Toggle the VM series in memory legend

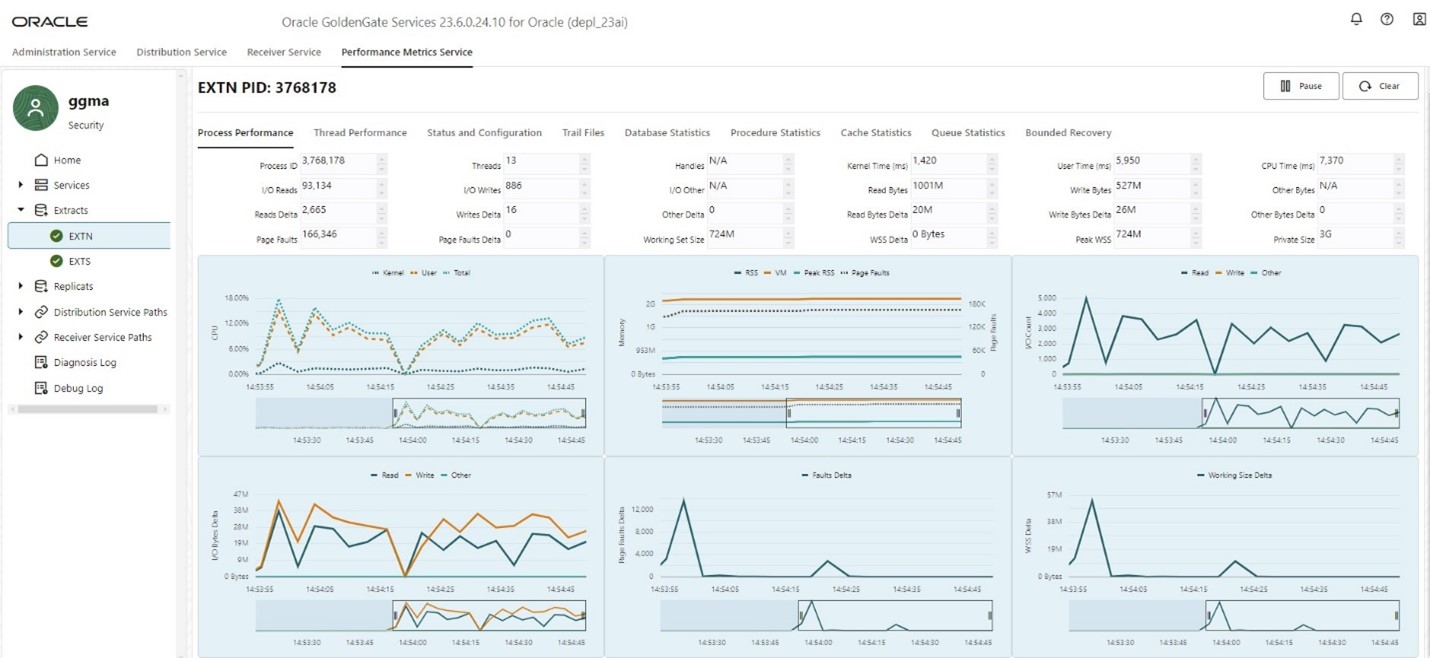click(x=777, y=273)
